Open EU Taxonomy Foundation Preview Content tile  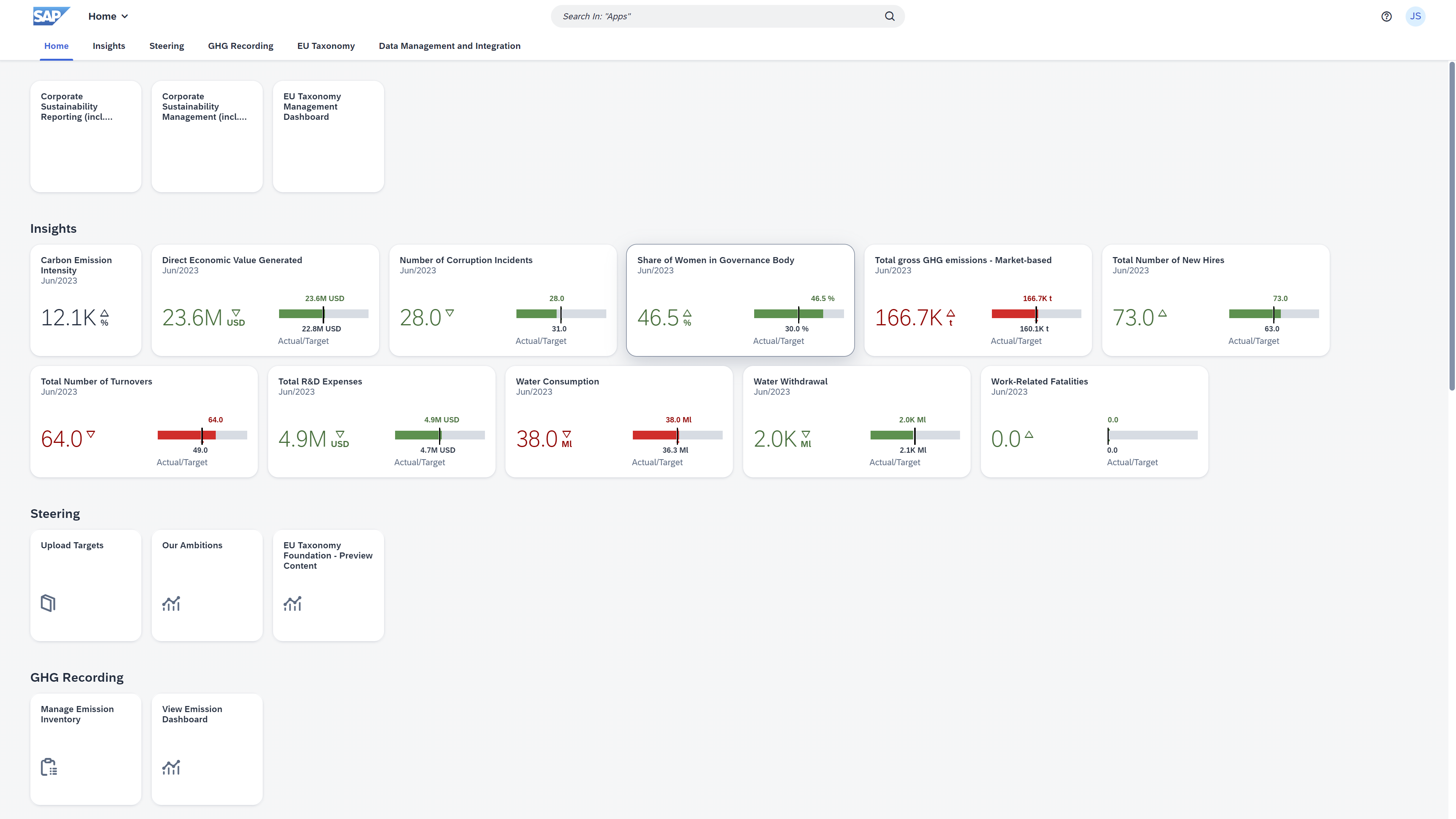(328, 585)
